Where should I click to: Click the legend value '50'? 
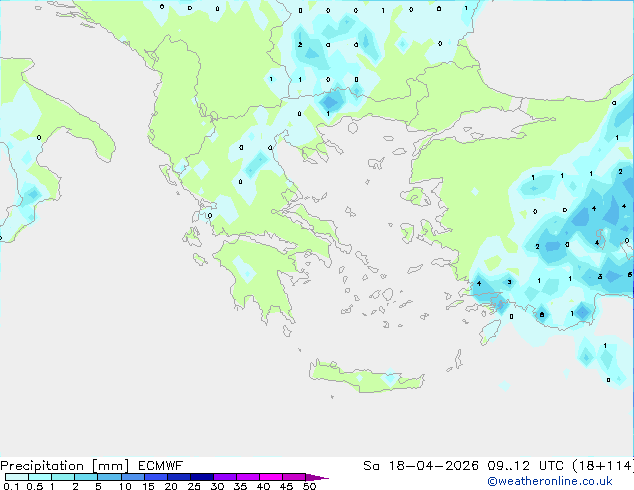coord(310,486)
